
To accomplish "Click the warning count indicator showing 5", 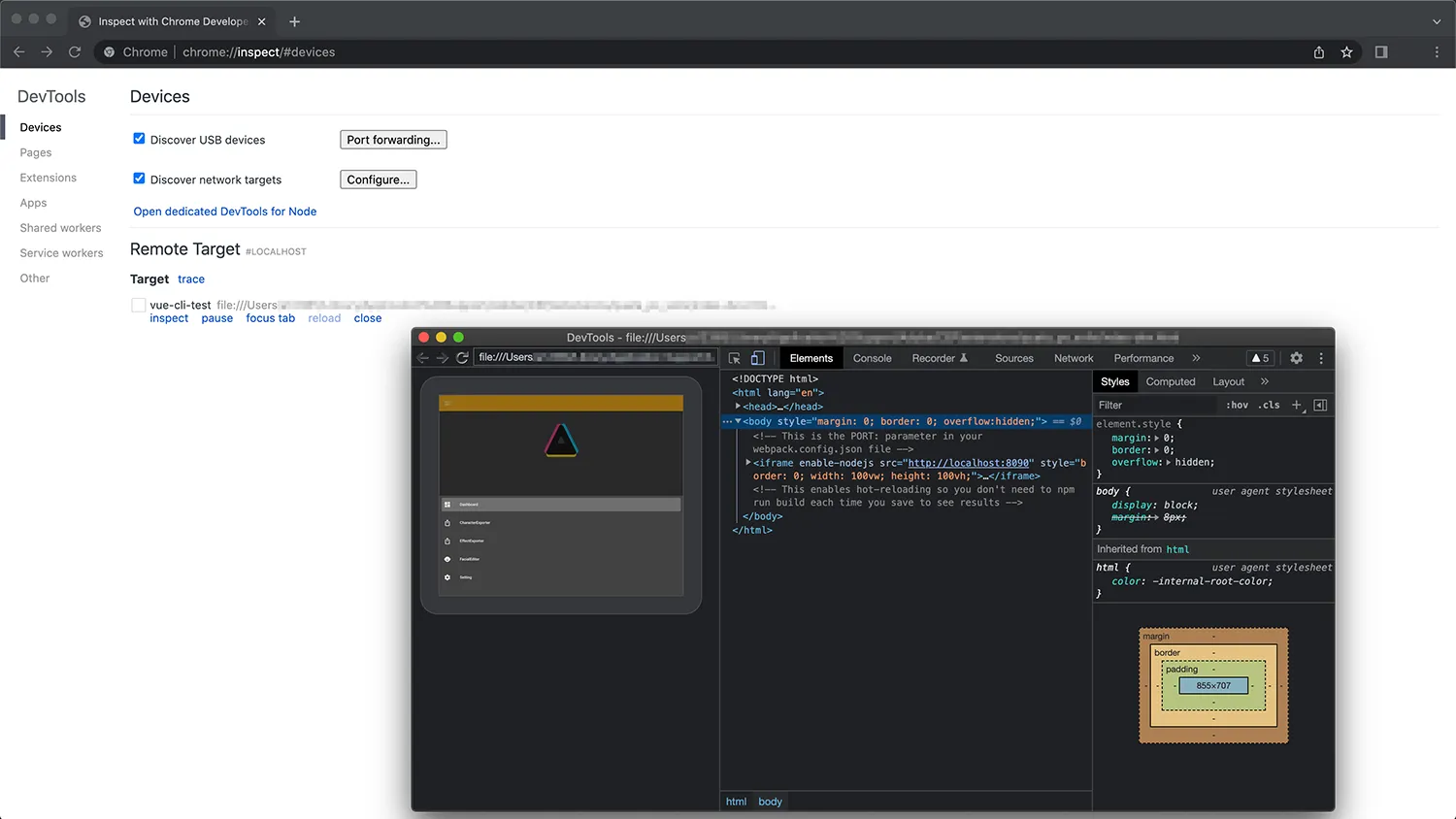I will click(1260, 357).
